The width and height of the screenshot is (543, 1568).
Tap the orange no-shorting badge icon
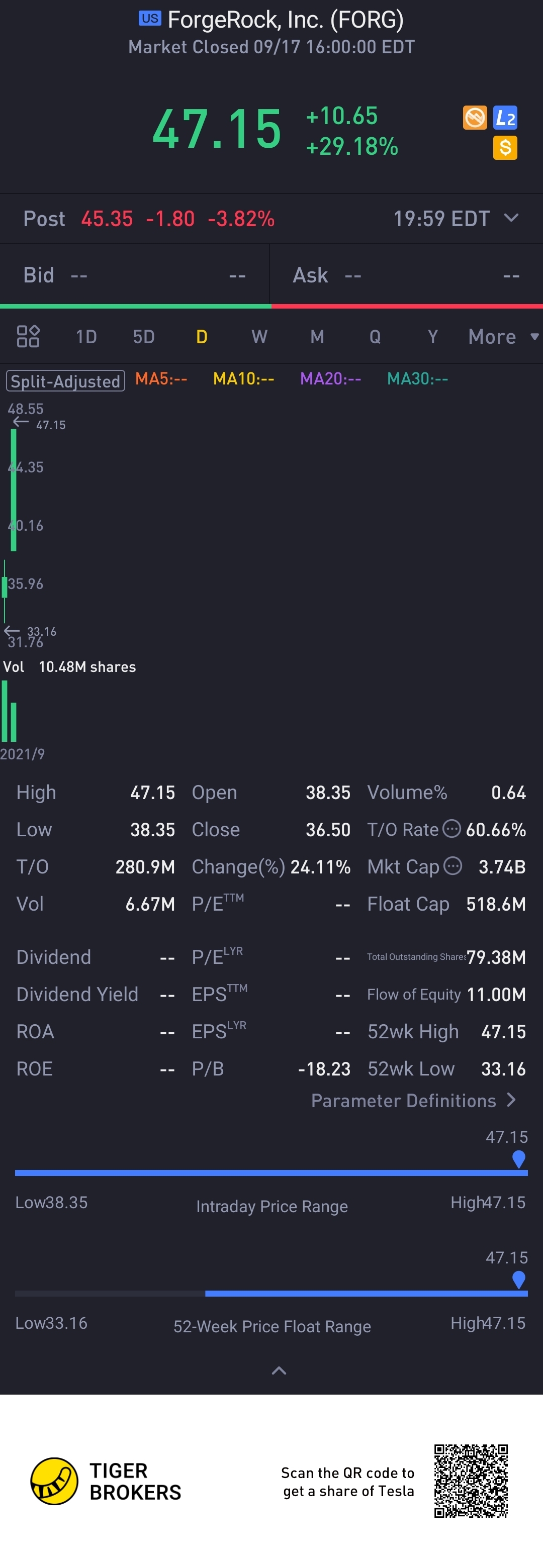(x=475, y=118)
